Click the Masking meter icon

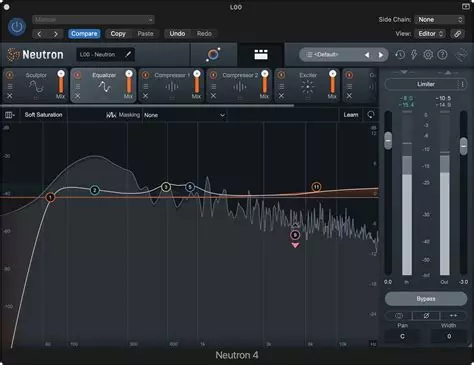(111, 115)
